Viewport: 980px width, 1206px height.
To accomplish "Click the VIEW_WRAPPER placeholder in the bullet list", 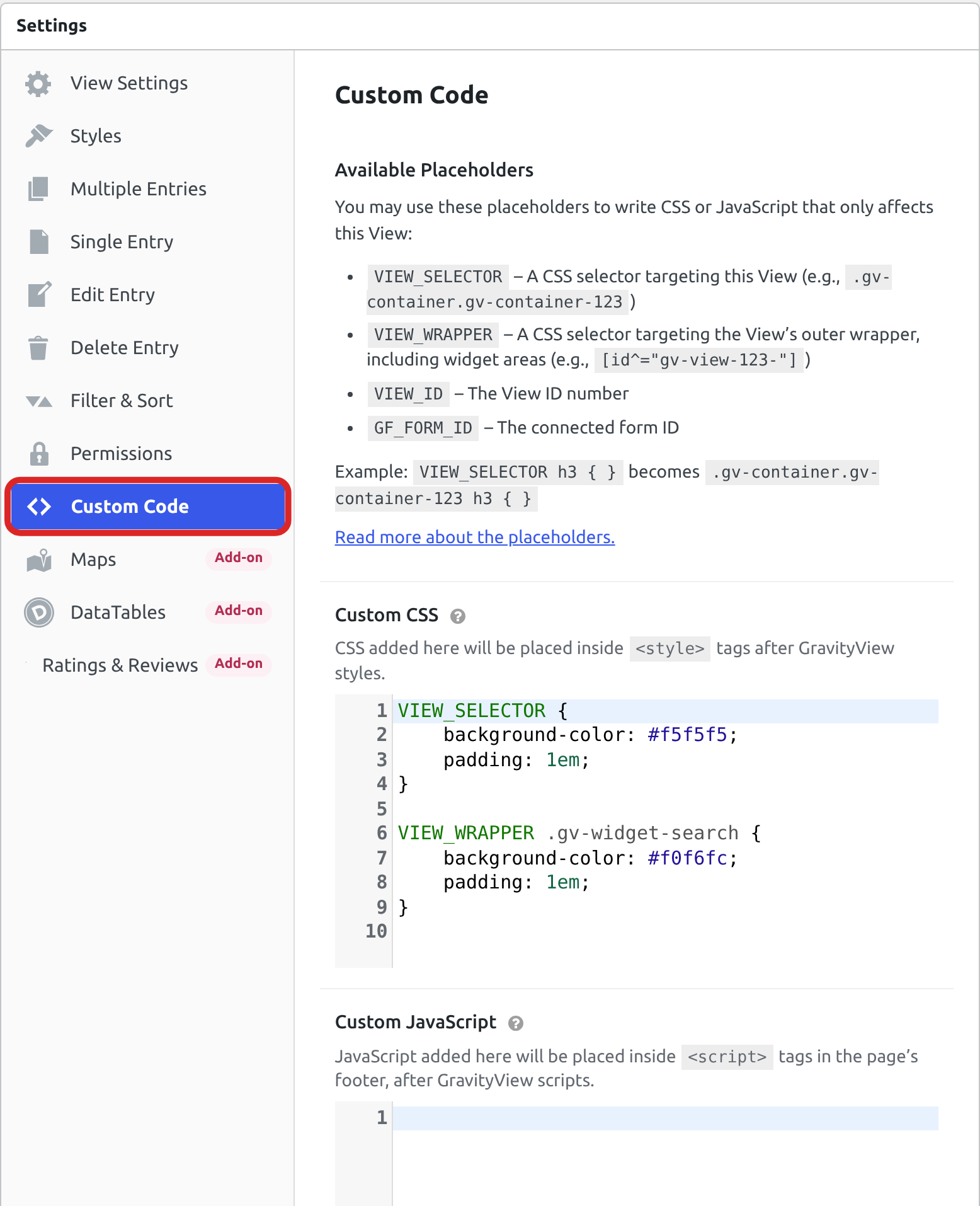I will 433,335.
